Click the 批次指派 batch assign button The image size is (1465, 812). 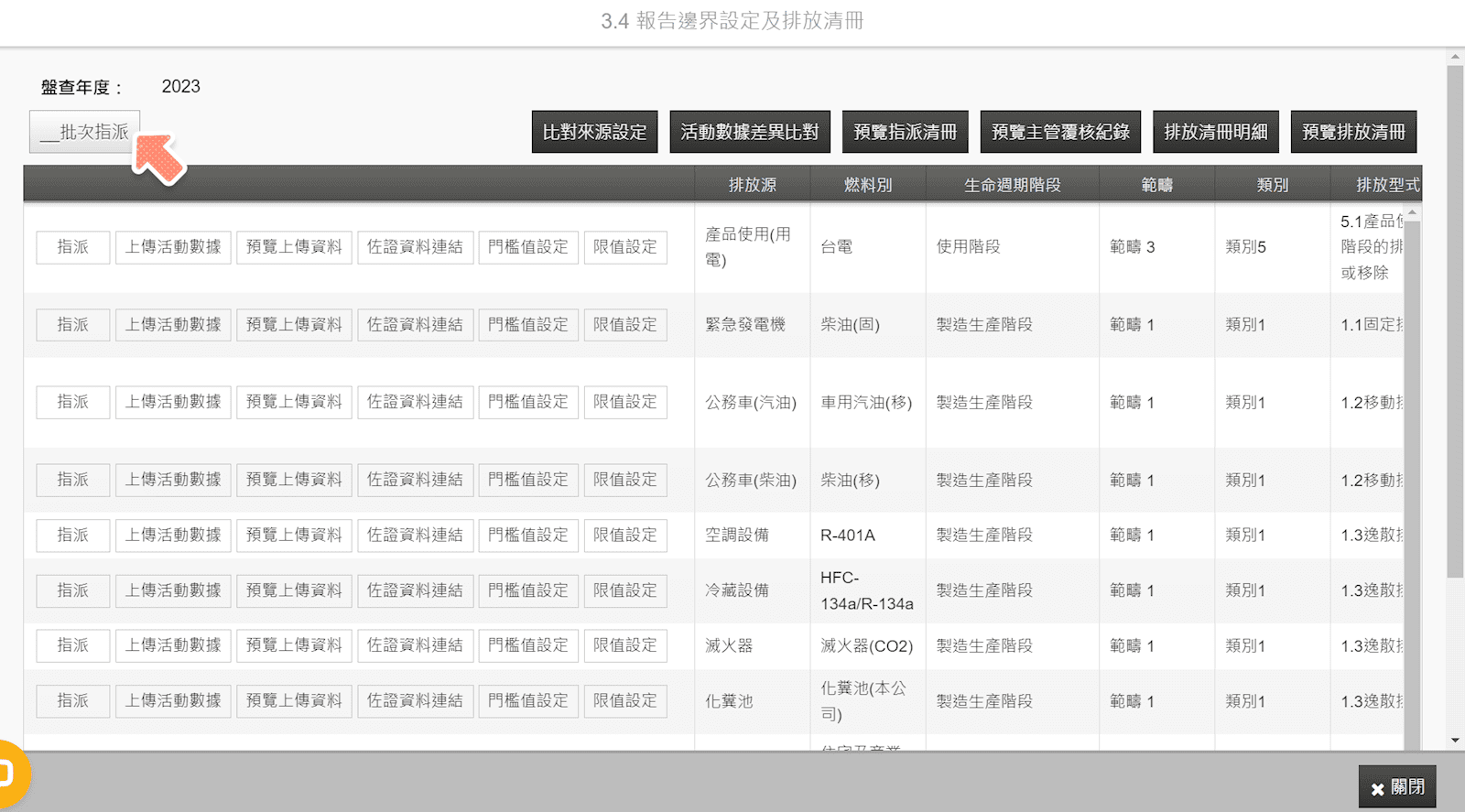[x=84, y=132]
